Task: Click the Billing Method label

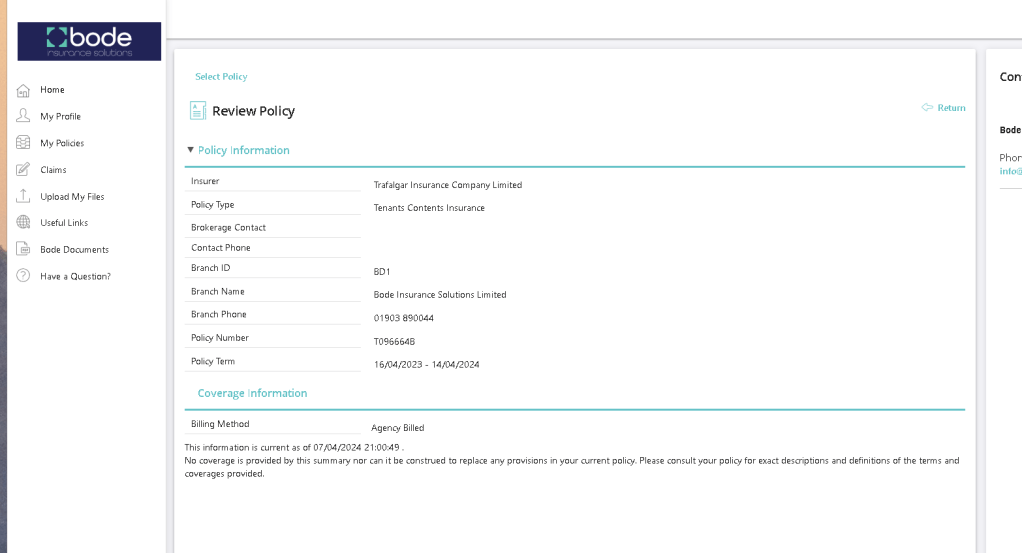Action: 220,423
